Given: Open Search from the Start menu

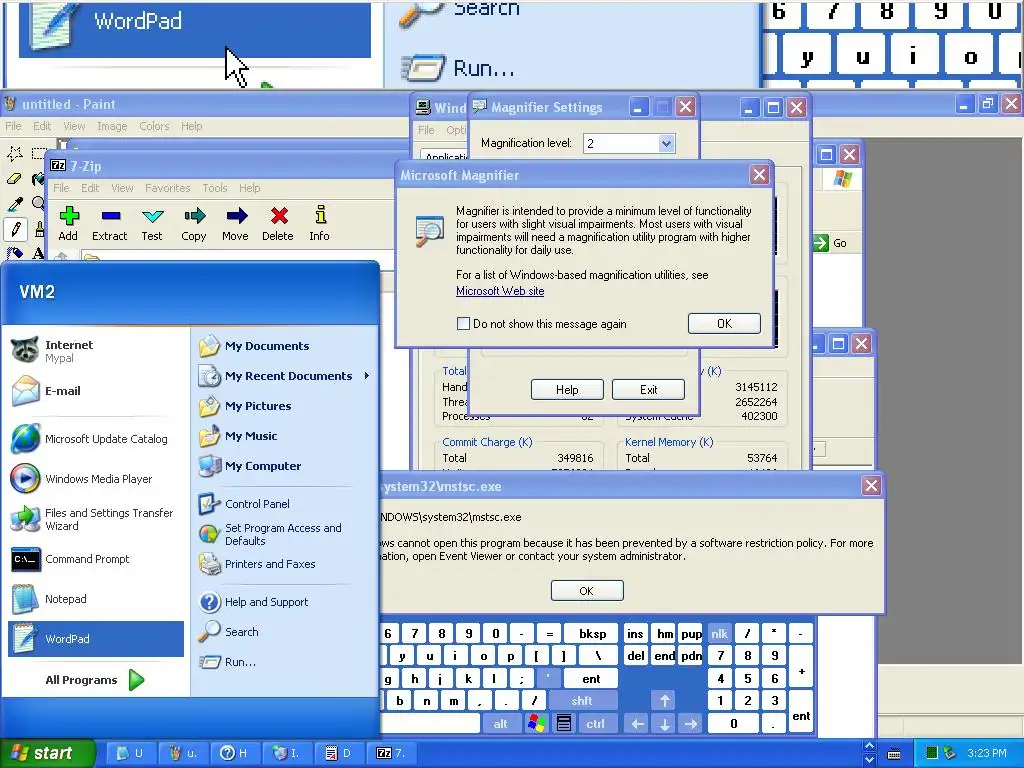Looking at the screenshot, I should [285, 632].
